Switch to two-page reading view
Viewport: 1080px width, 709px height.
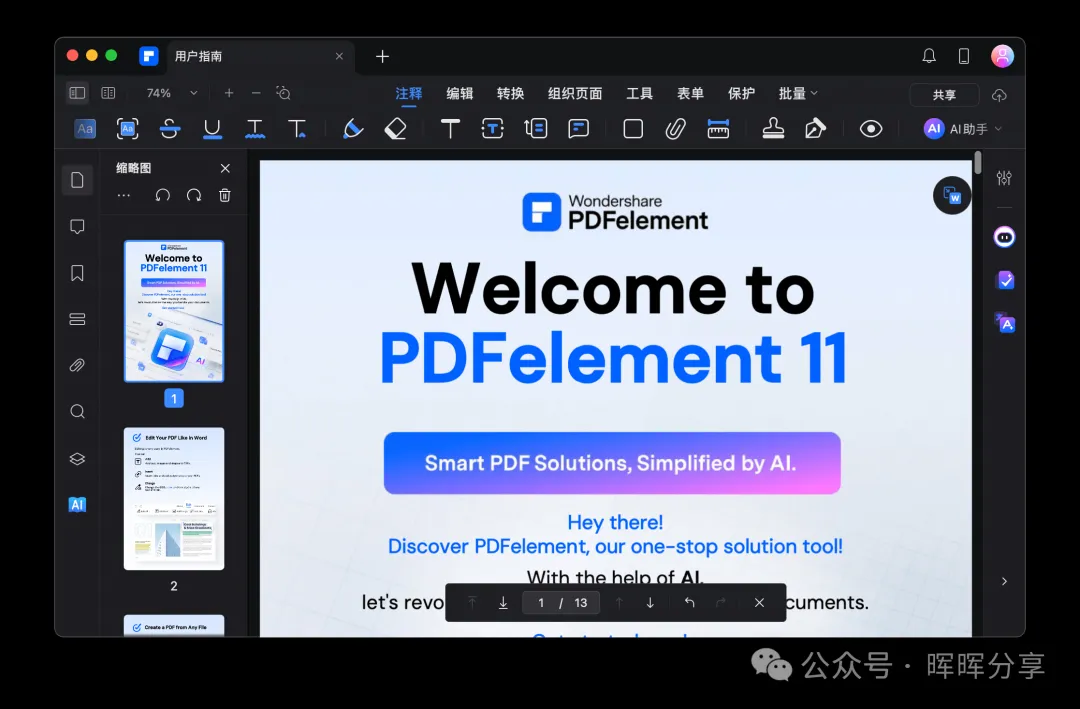point(108,93)
